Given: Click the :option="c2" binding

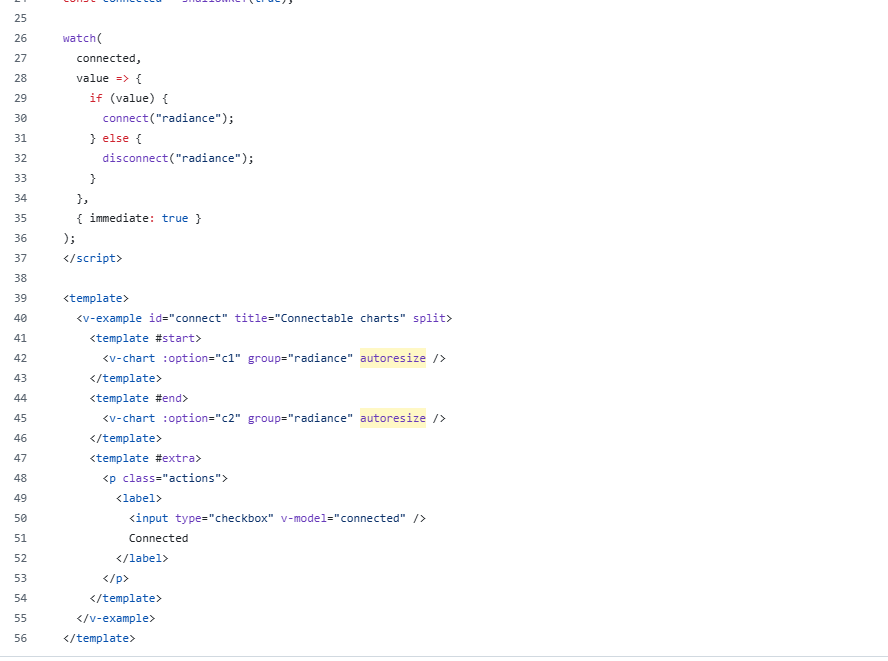Looking at the screenshot, I should (201, 419).
